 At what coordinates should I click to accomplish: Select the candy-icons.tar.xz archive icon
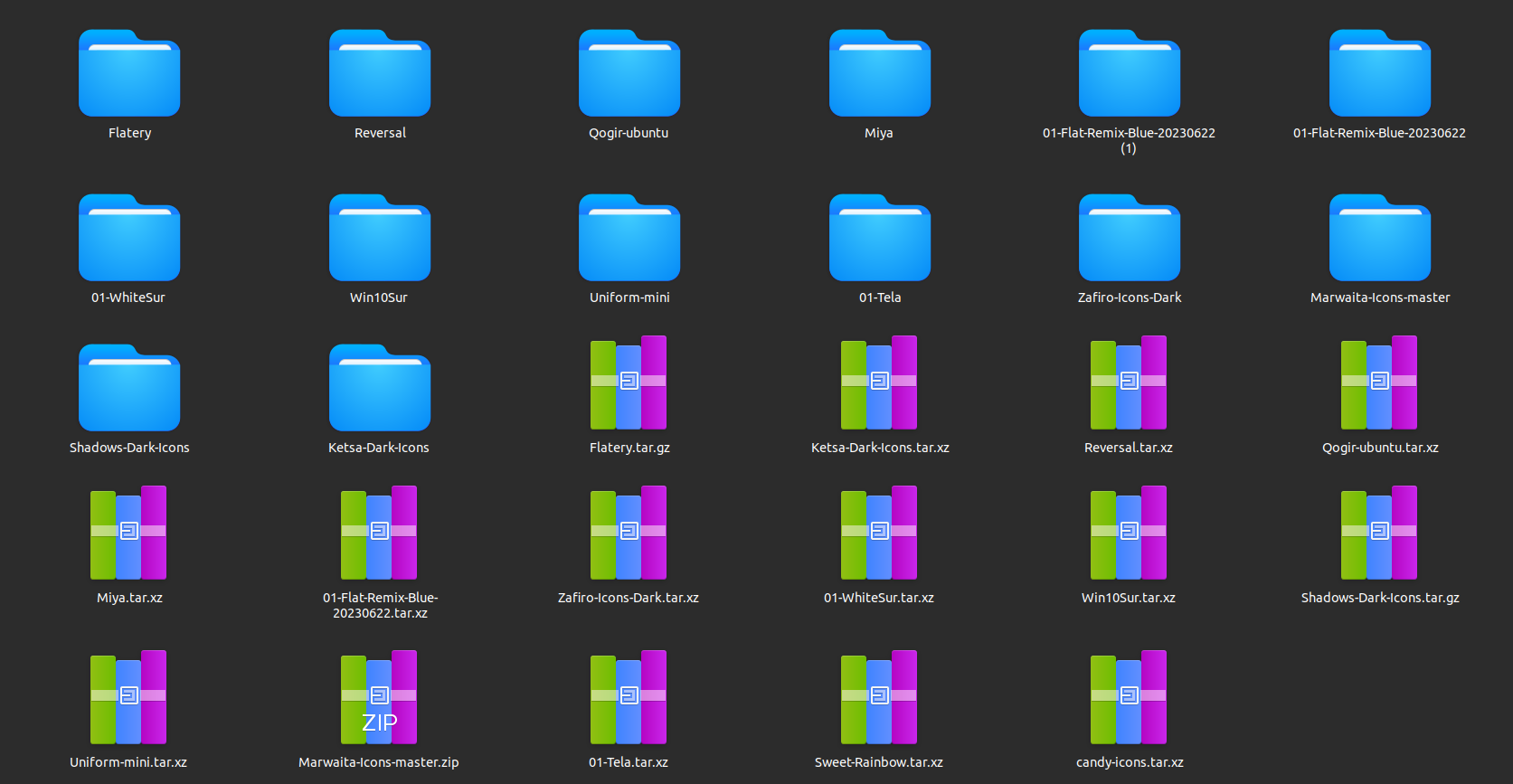1129,697
